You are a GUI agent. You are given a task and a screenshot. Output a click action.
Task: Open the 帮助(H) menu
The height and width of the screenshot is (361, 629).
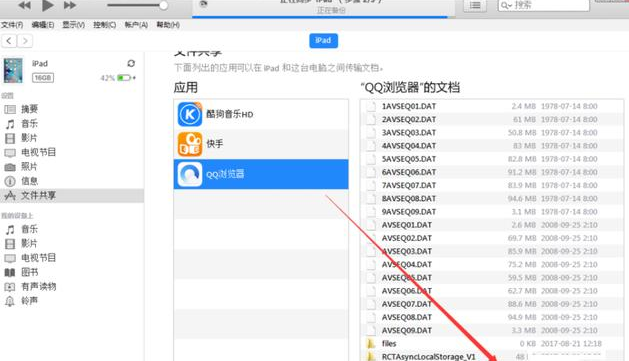(168, 25)
